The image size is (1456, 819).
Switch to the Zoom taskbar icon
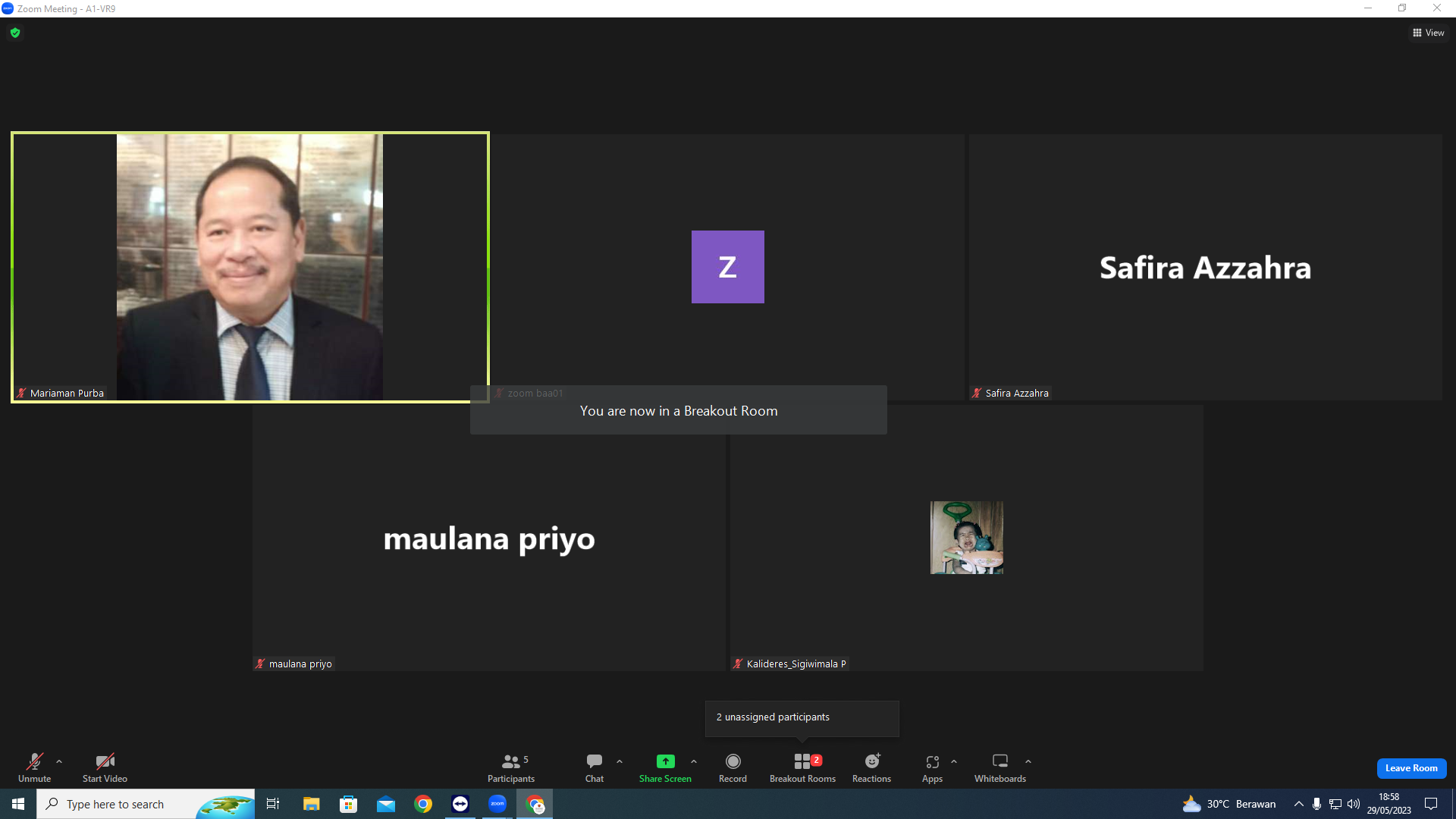(497, 804)
